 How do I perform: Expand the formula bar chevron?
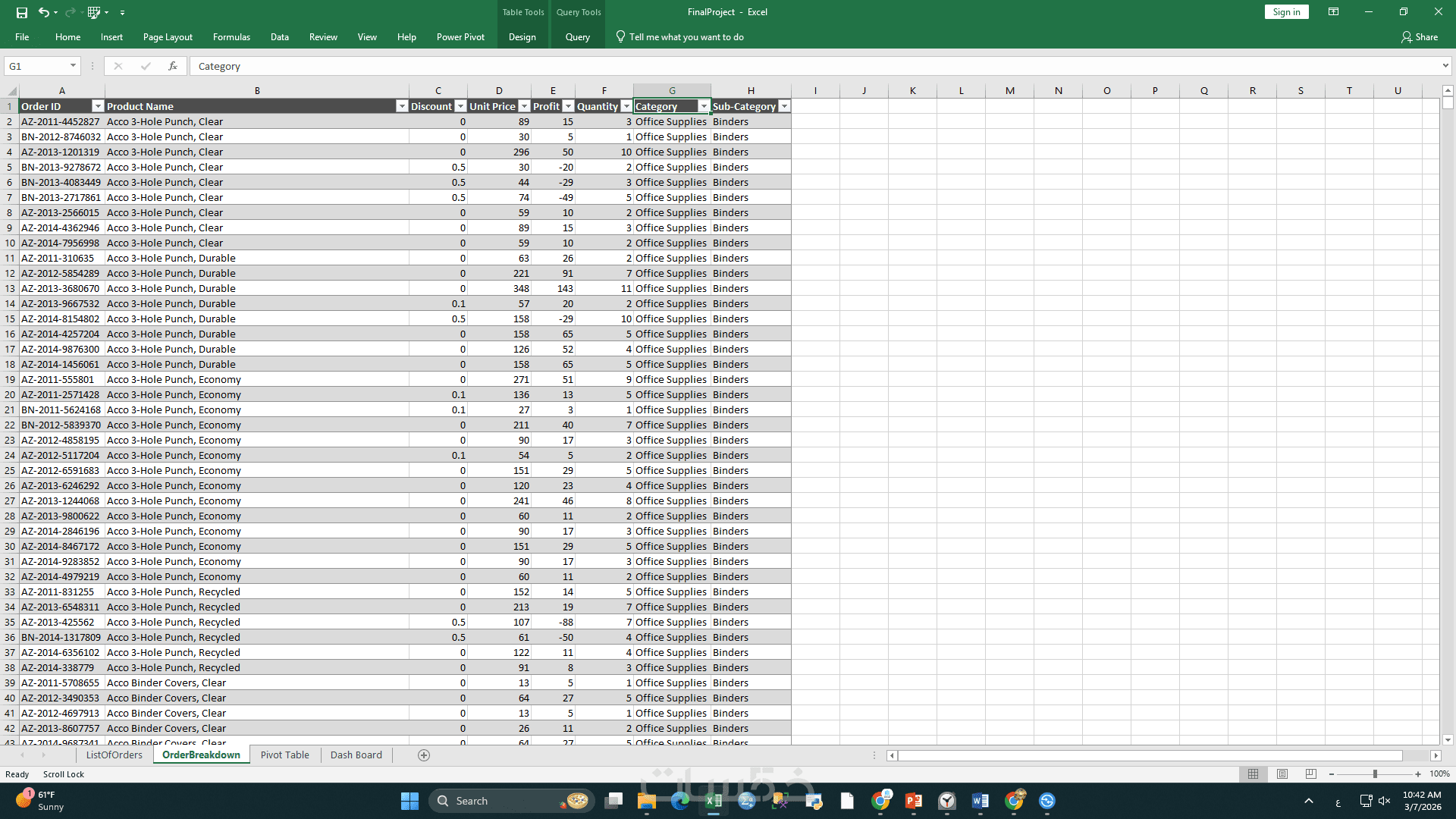[1445, 66]
